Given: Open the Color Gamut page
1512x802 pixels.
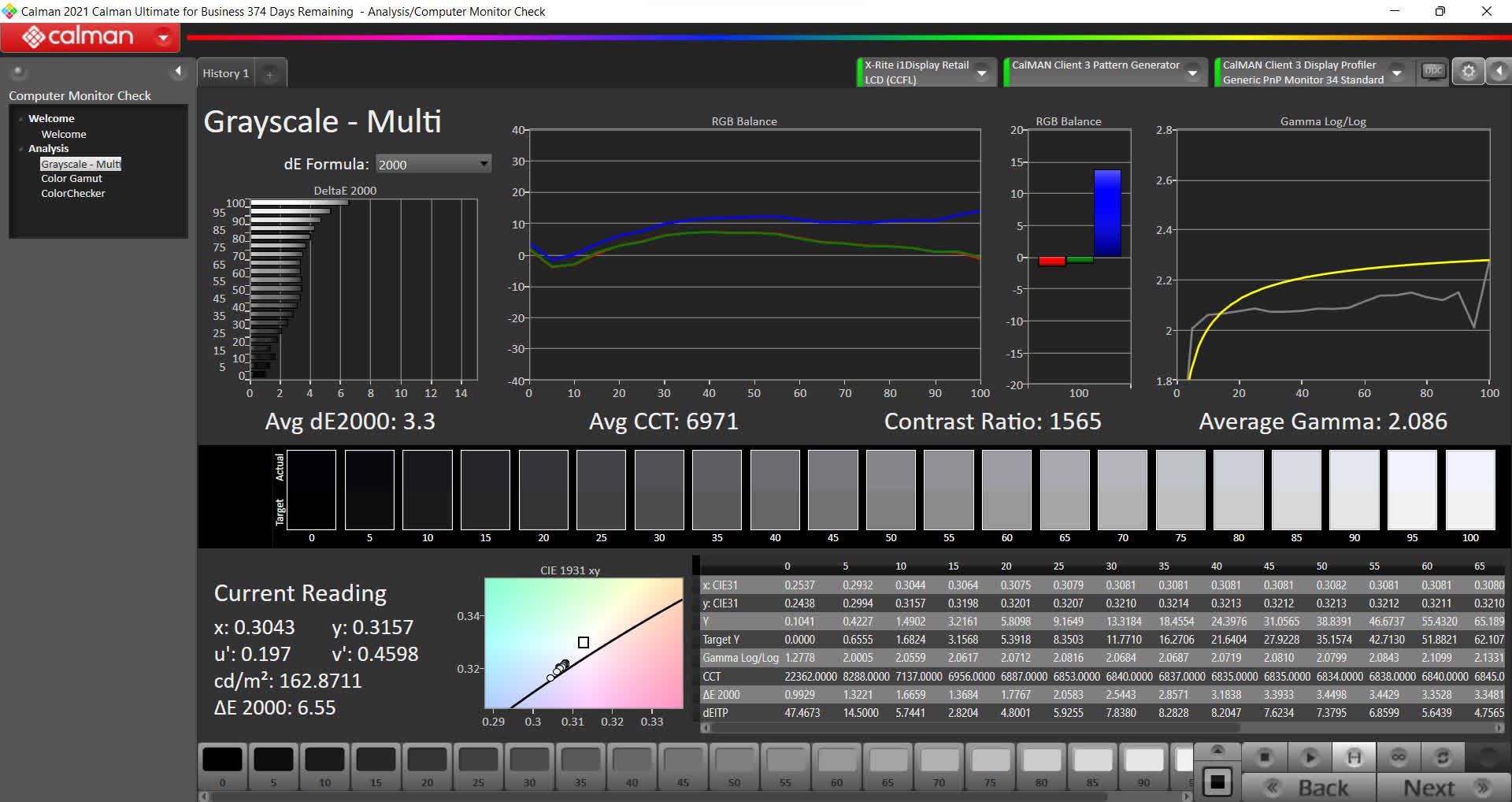Looking at the screenshot, I should [x=71, y=179].
